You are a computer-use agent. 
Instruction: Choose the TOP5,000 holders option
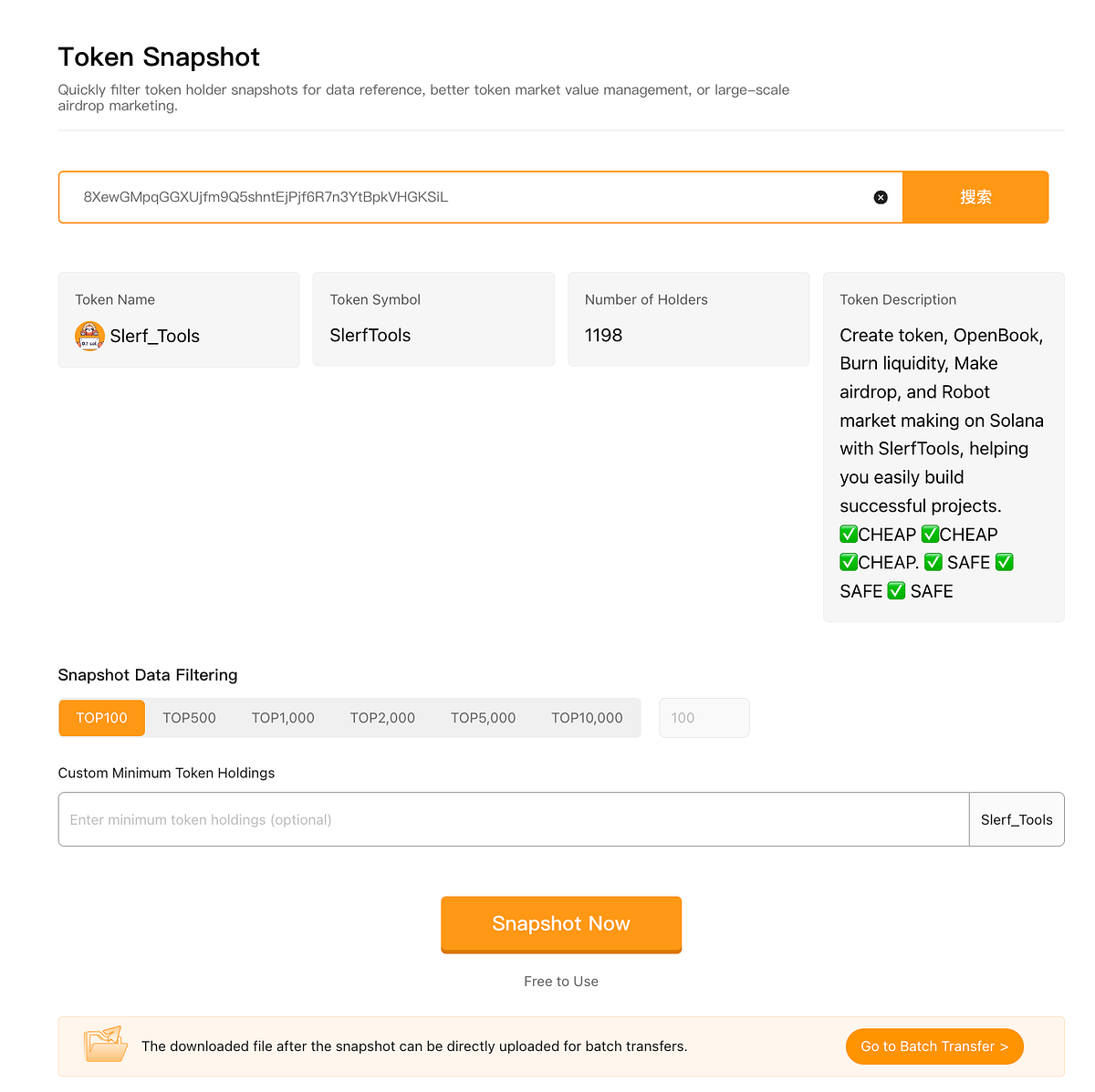483,718
